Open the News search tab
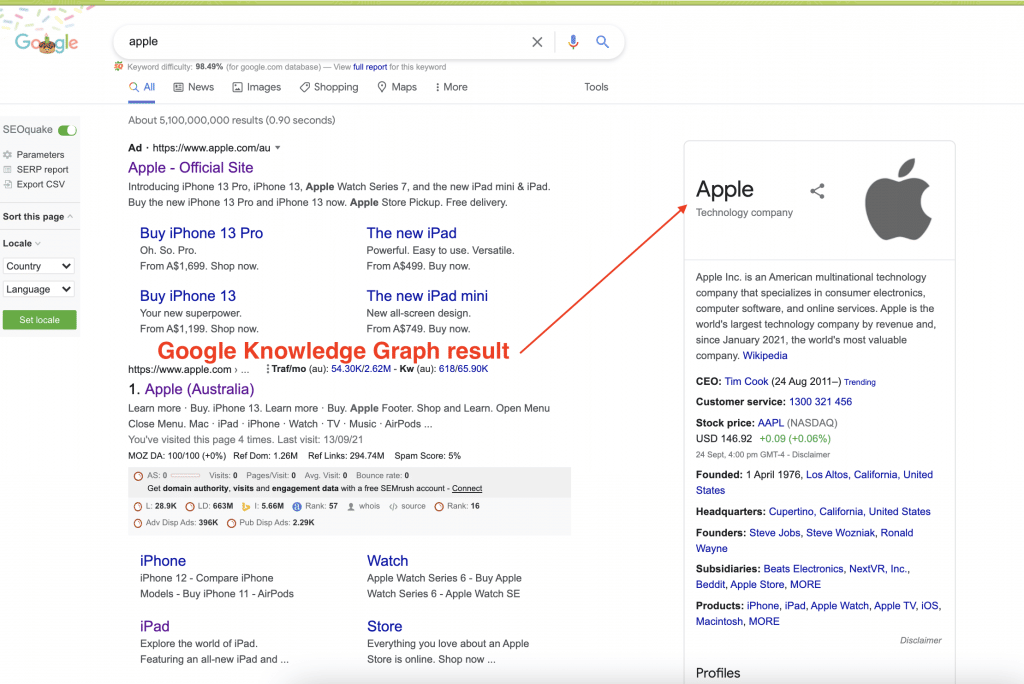This screenshot has width=1024, height=684. pyautogui.click(x=193, y=87)
